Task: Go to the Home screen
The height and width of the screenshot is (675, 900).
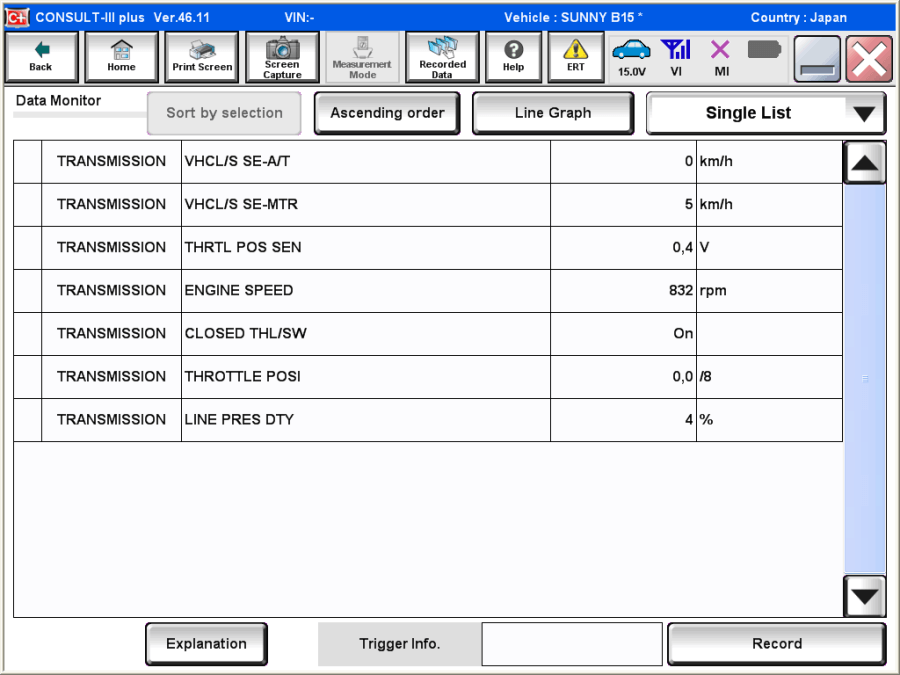Action: (121, 57)
